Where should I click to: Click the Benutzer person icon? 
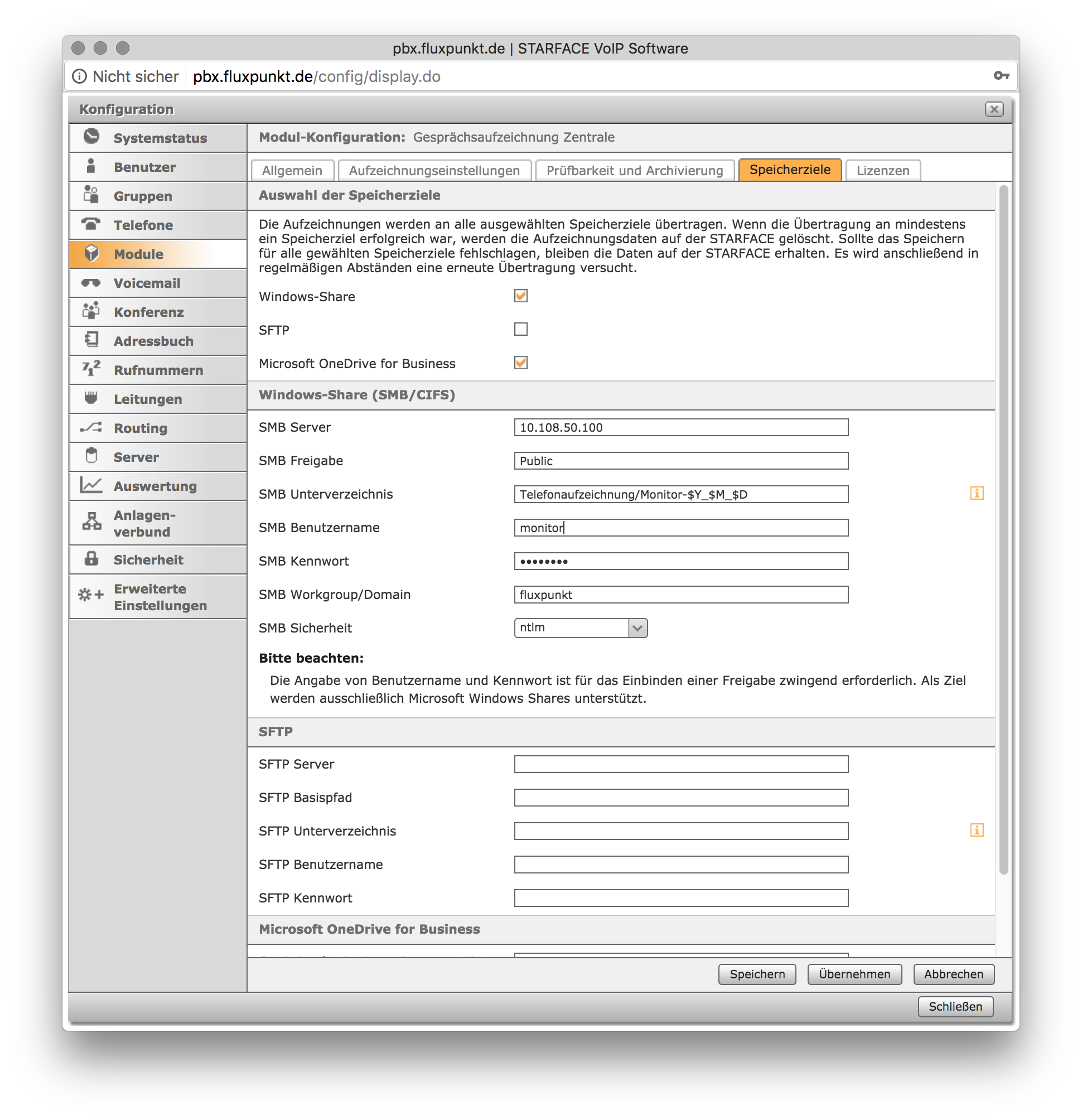90,166
